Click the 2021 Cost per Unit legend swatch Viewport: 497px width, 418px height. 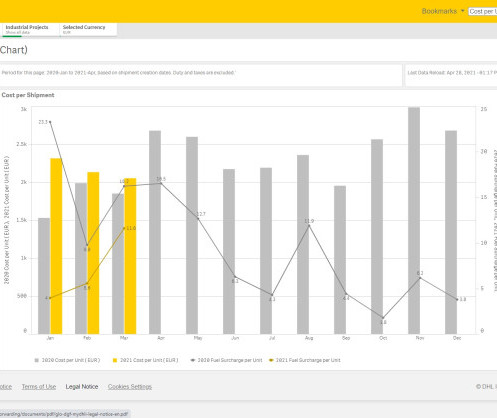115,360
